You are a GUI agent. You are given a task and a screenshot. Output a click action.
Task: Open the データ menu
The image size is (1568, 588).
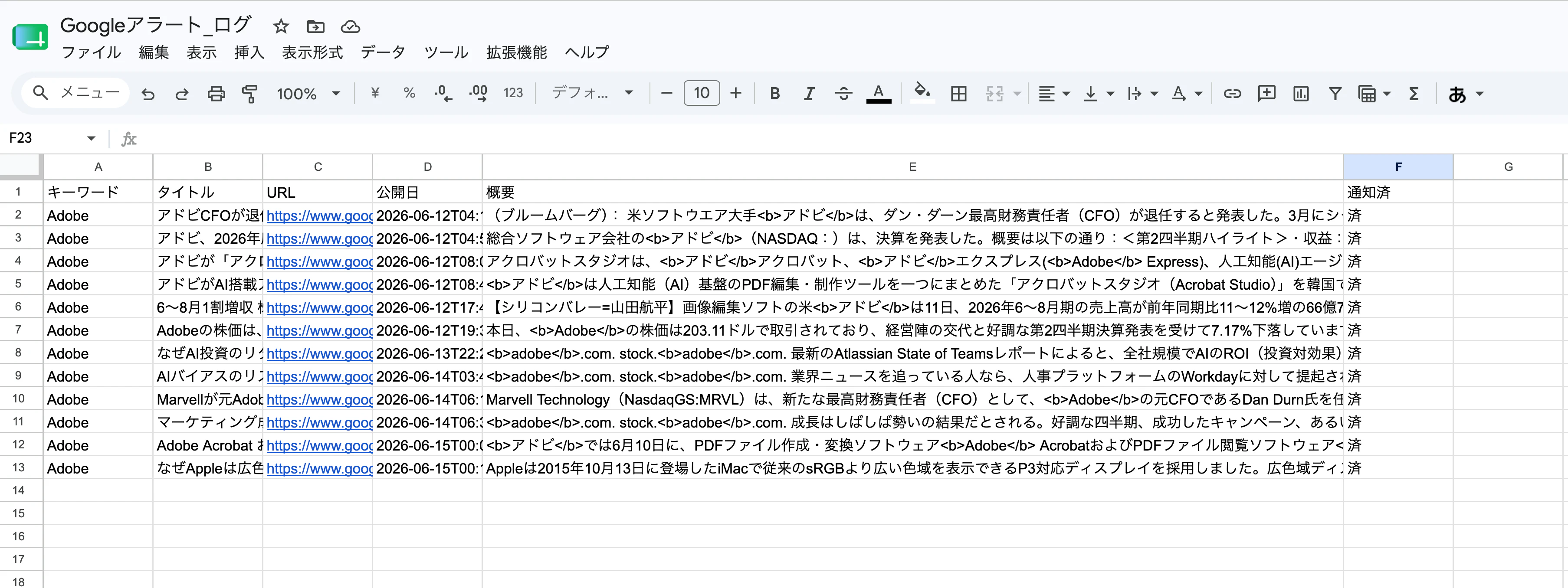tap(383, 52)
